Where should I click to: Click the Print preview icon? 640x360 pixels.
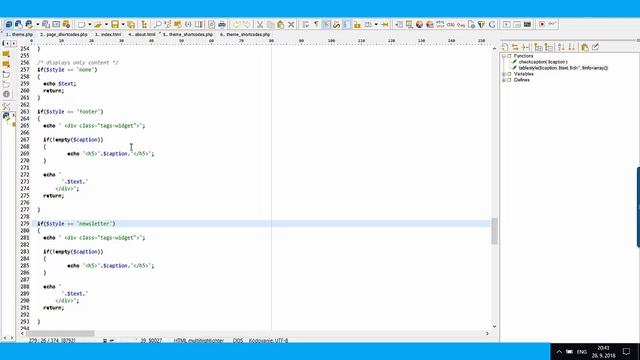(x=211, y=24)
